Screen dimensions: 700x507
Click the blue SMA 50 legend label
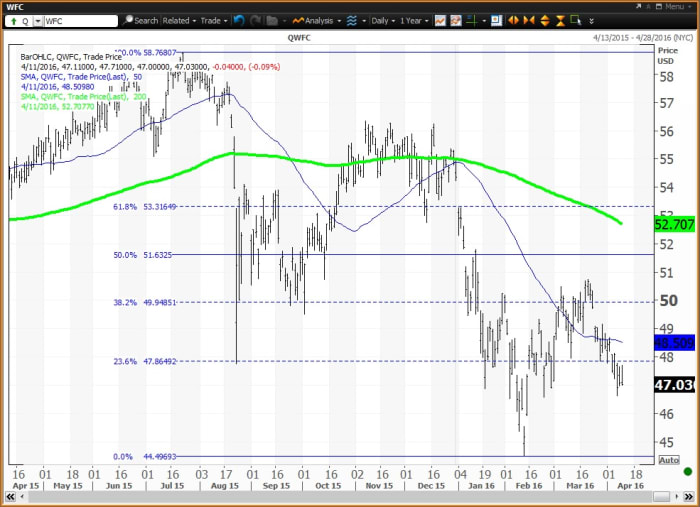[x=81, y=77]
